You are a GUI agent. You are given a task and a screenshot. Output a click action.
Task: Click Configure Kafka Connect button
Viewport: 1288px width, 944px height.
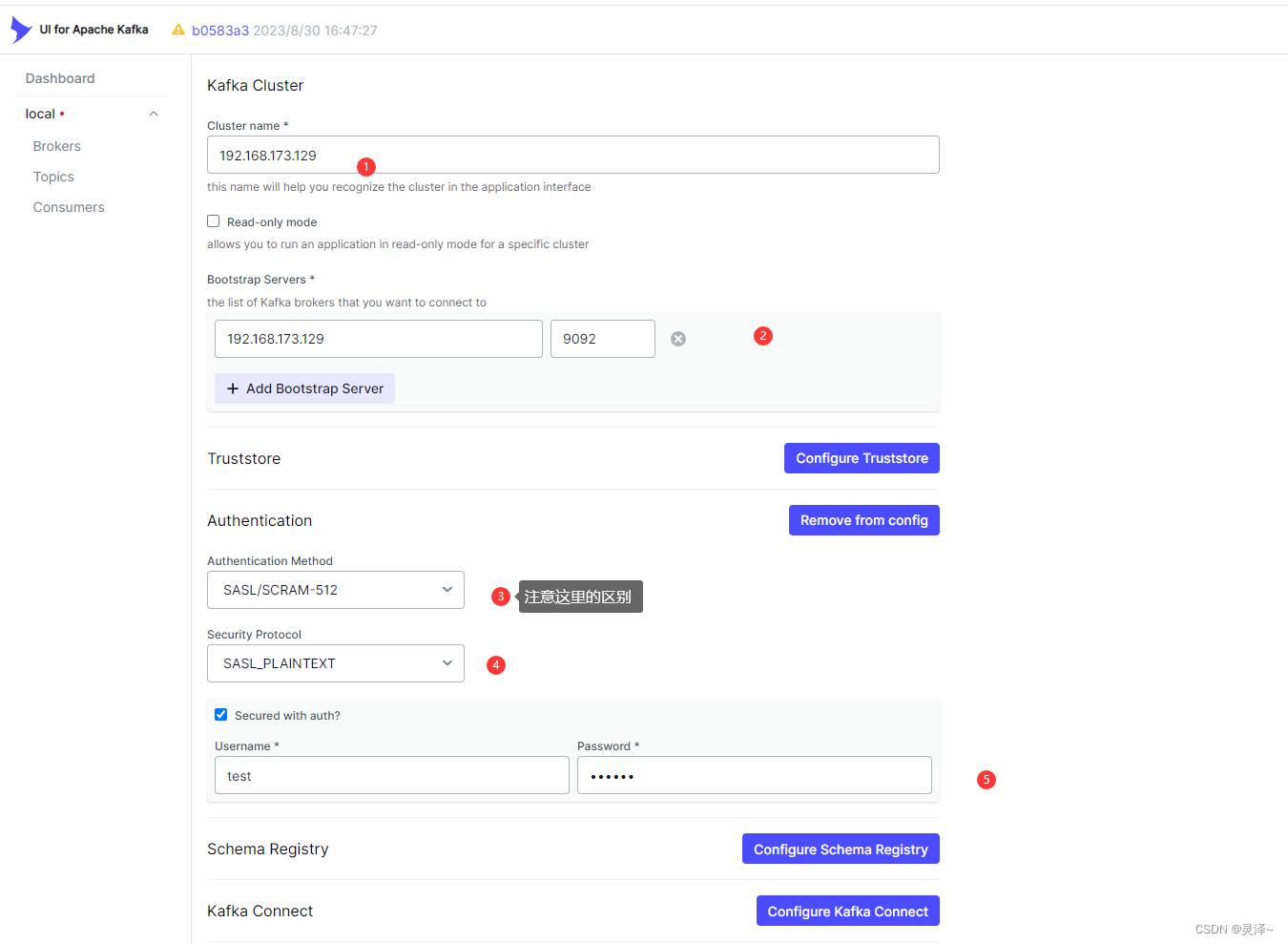click(x=848, y=911)
